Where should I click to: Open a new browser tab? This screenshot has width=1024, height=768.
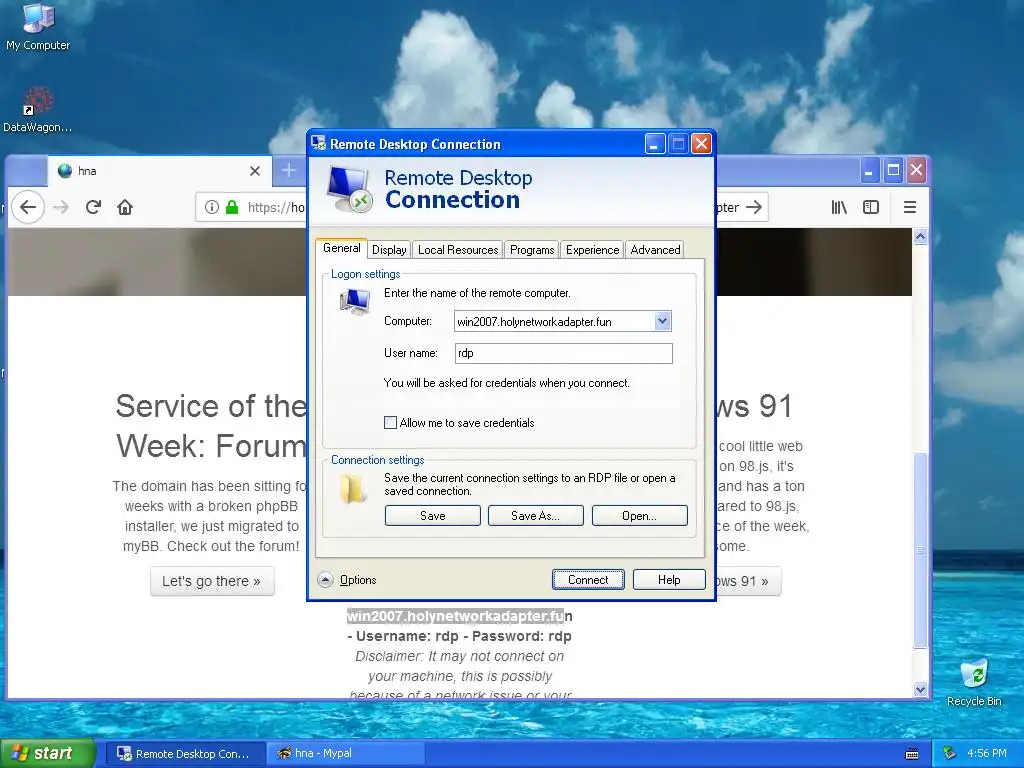coord(288,170)
